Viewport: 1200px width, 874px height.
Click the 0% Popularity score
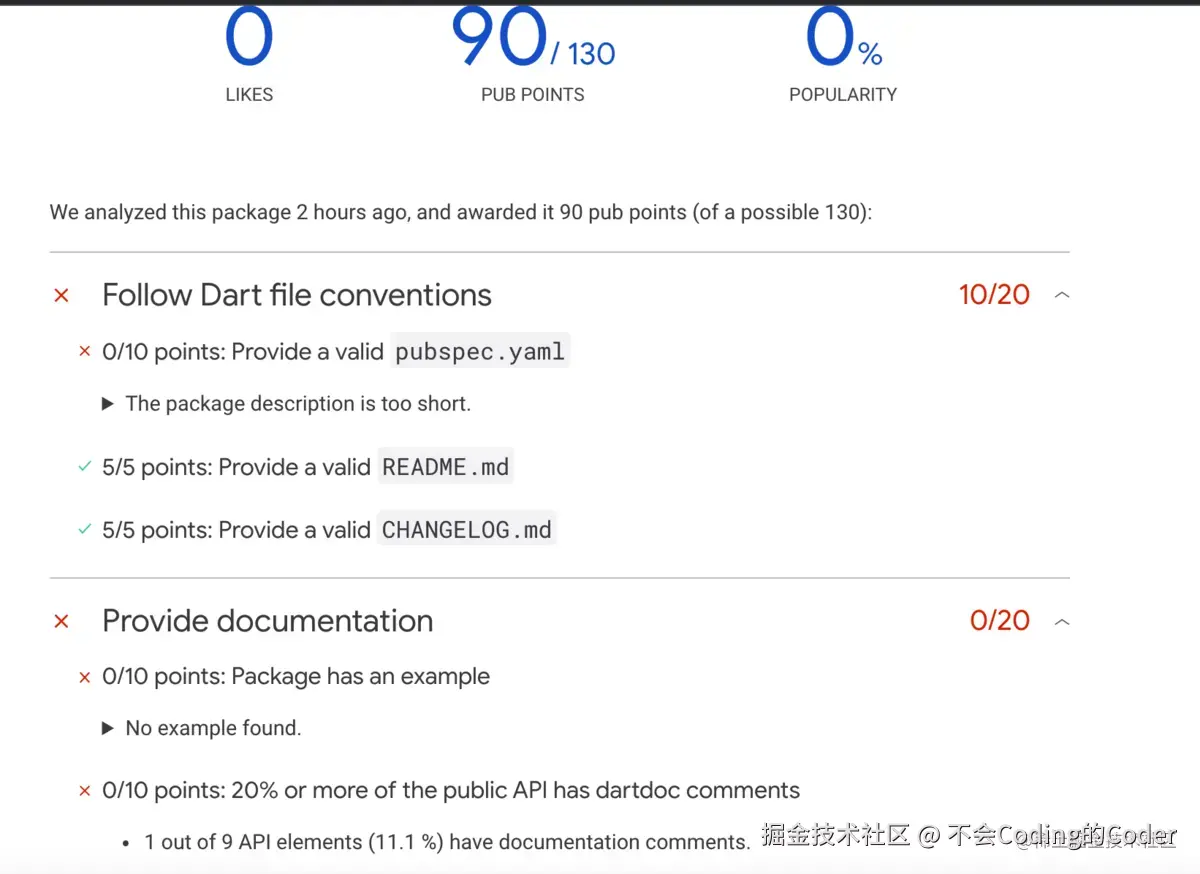(x=843, y=40)
